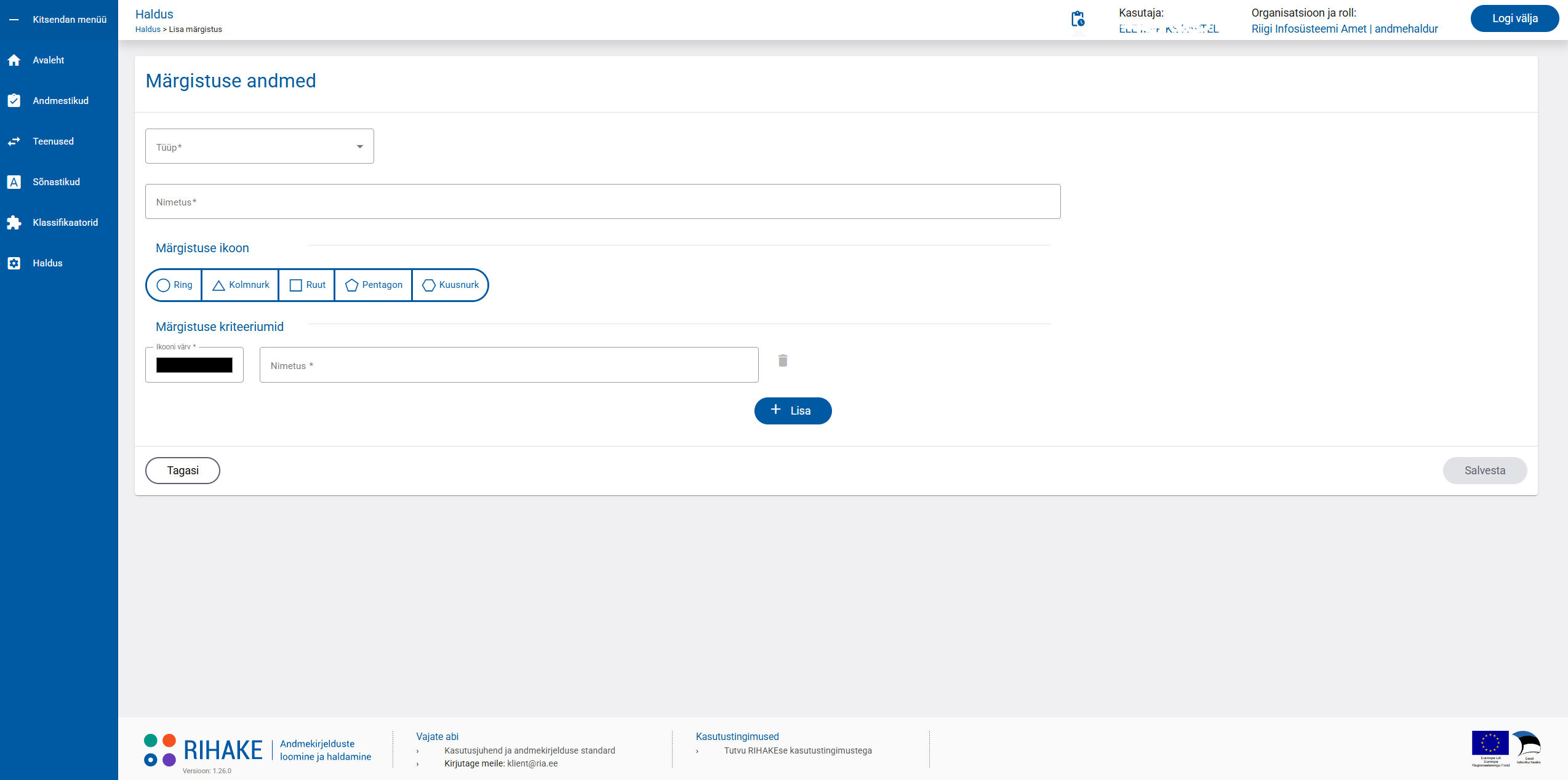The height and width of the screenshot is (780, 1568).
Task: Click the trash icon beside criterion name
Action: (783, 360)
